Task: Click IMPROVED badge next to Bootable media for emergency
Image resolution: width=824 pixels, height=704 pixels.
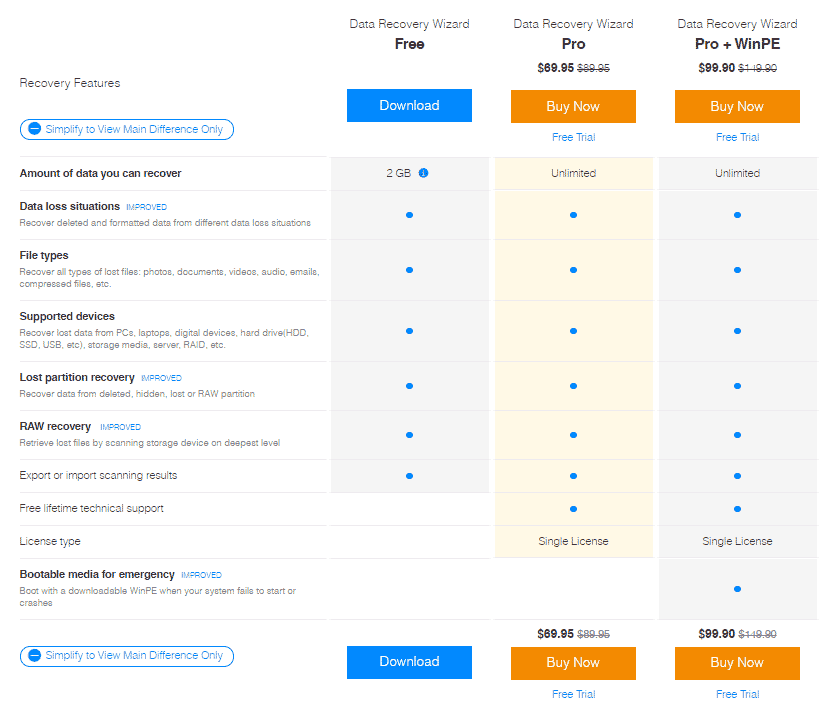Action: (201, 575)
